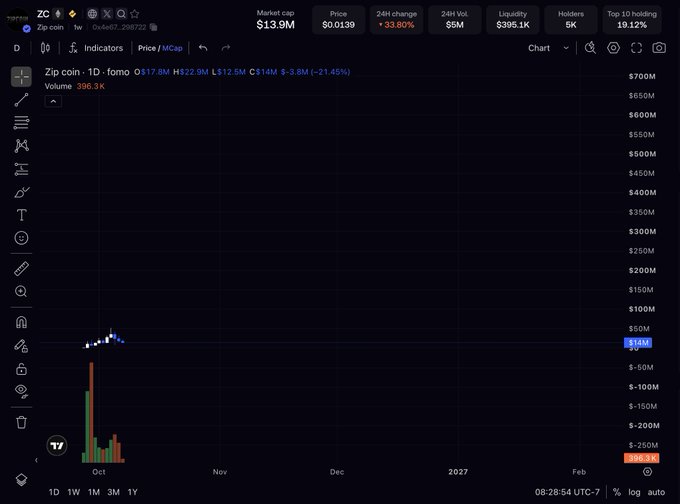Image resolution: width=680 pixels, height=504 pixels.
Task: Copy the contract address 0x4e67..298722
Action: [153, 27]
